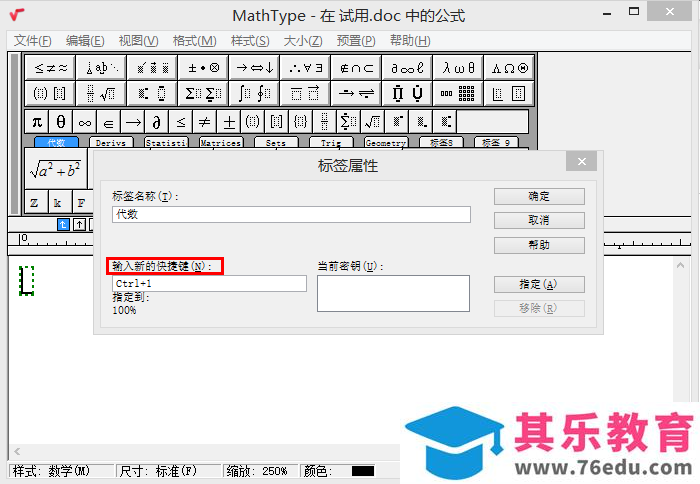700x484 pixels.
Task: Assign the shortcut with 指定(A)
Action: tap(539, 284)
